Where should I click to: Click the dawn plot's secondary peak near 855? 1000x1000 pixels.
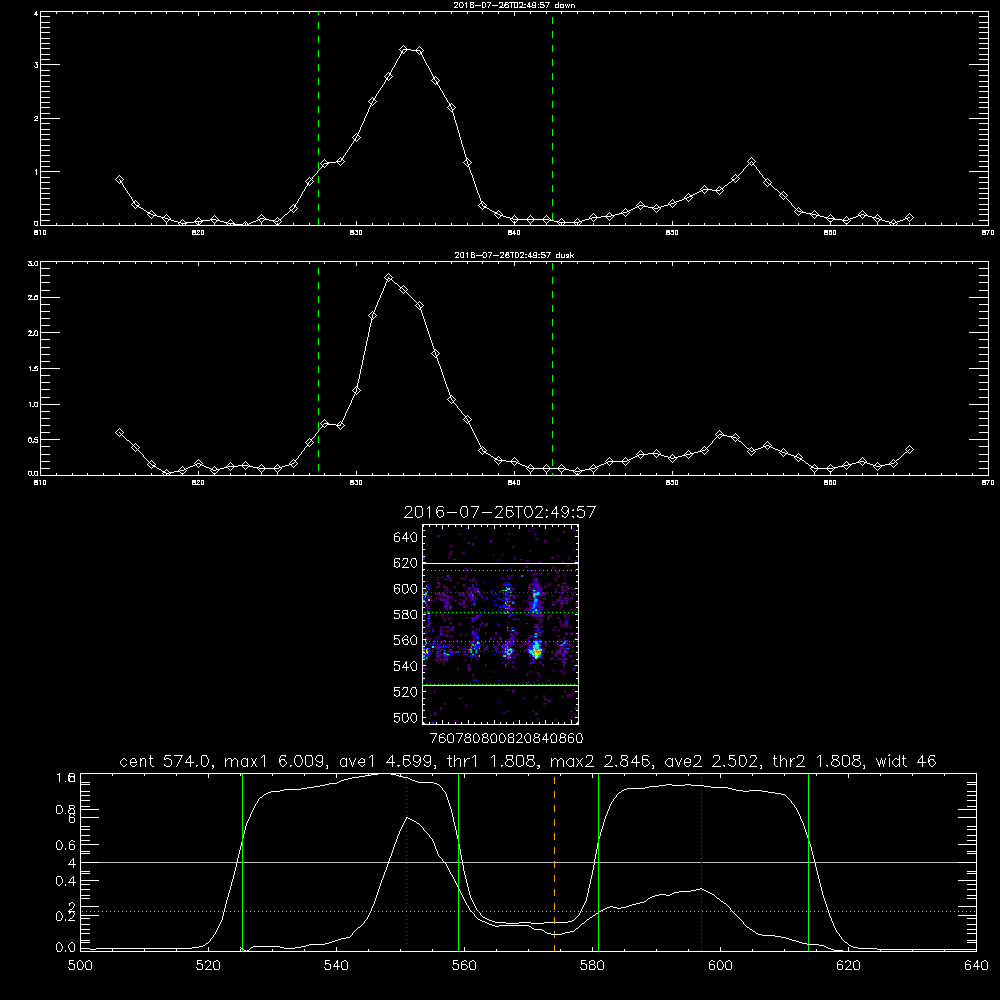coord(751,162)
